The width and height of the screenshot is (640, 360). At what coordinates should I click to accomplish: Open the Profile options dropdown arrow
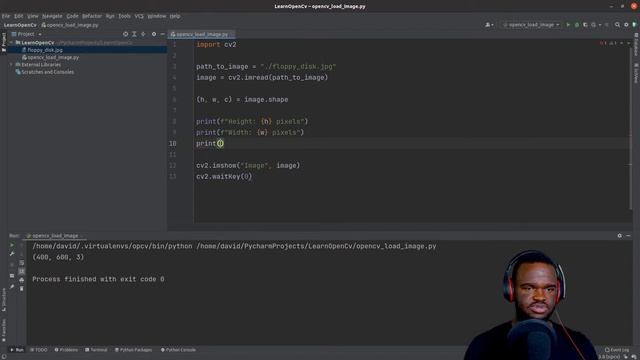[x=600, y=25]
